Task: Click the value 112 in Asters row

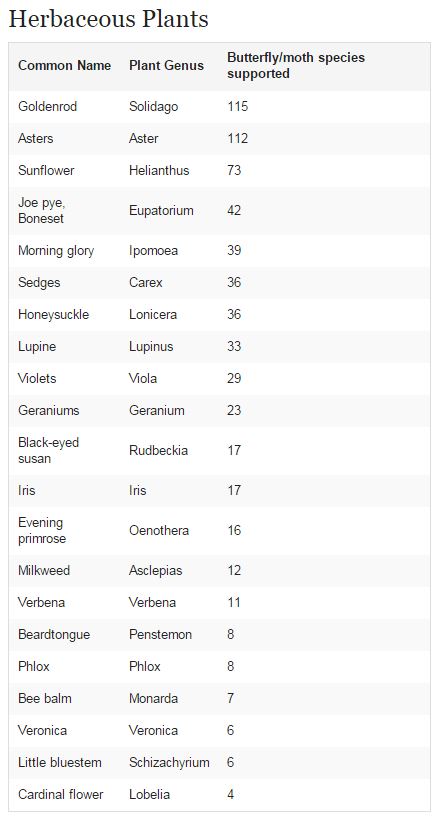Action: click(237, 138)
